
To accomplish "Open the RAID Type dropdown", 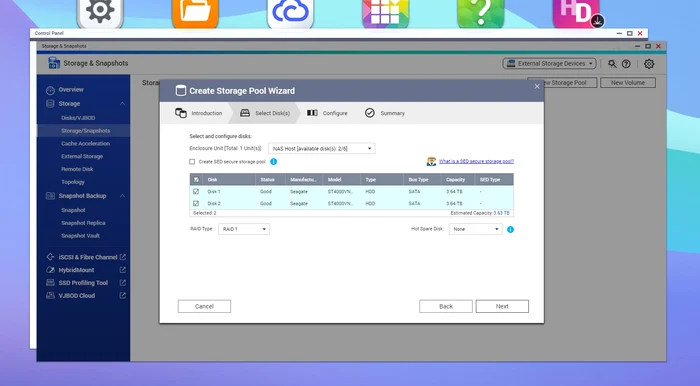I will (x=244, y=229).
